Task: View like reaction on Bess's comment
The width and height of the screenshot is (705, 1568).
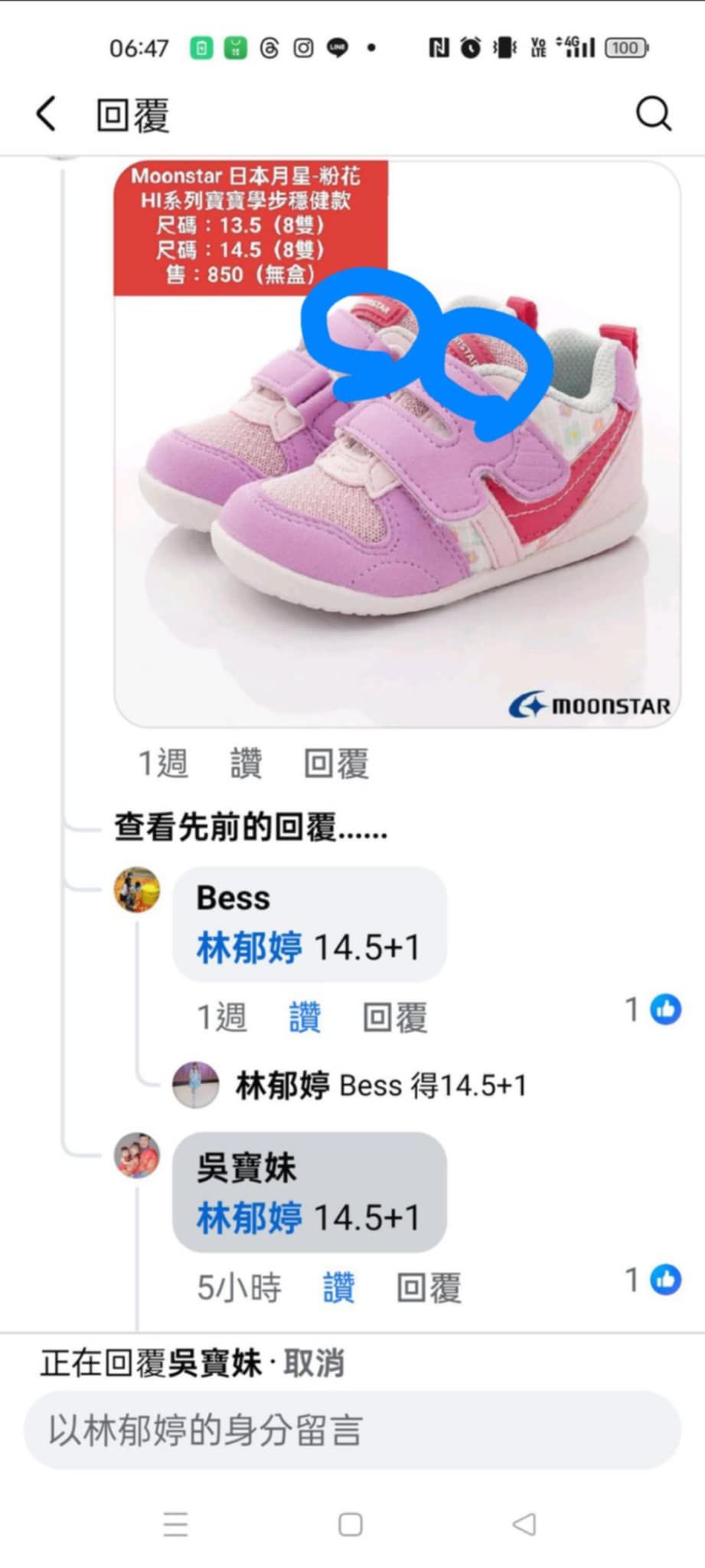Action: 653,1009
